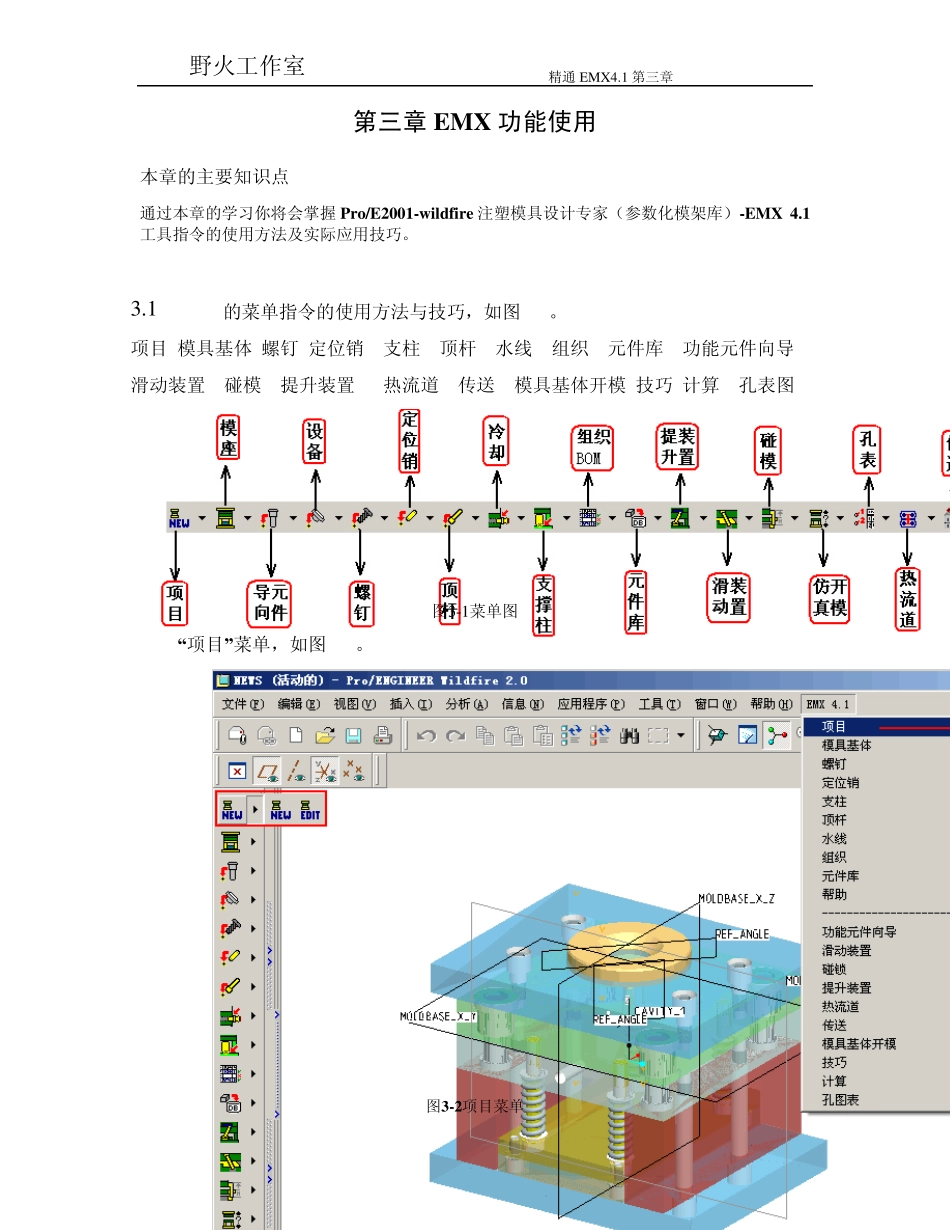The image size is (950, 1230).
Task: Click Save disk icon in Pro/ENGINEER toolbar
Action: (x=353, y=735)
